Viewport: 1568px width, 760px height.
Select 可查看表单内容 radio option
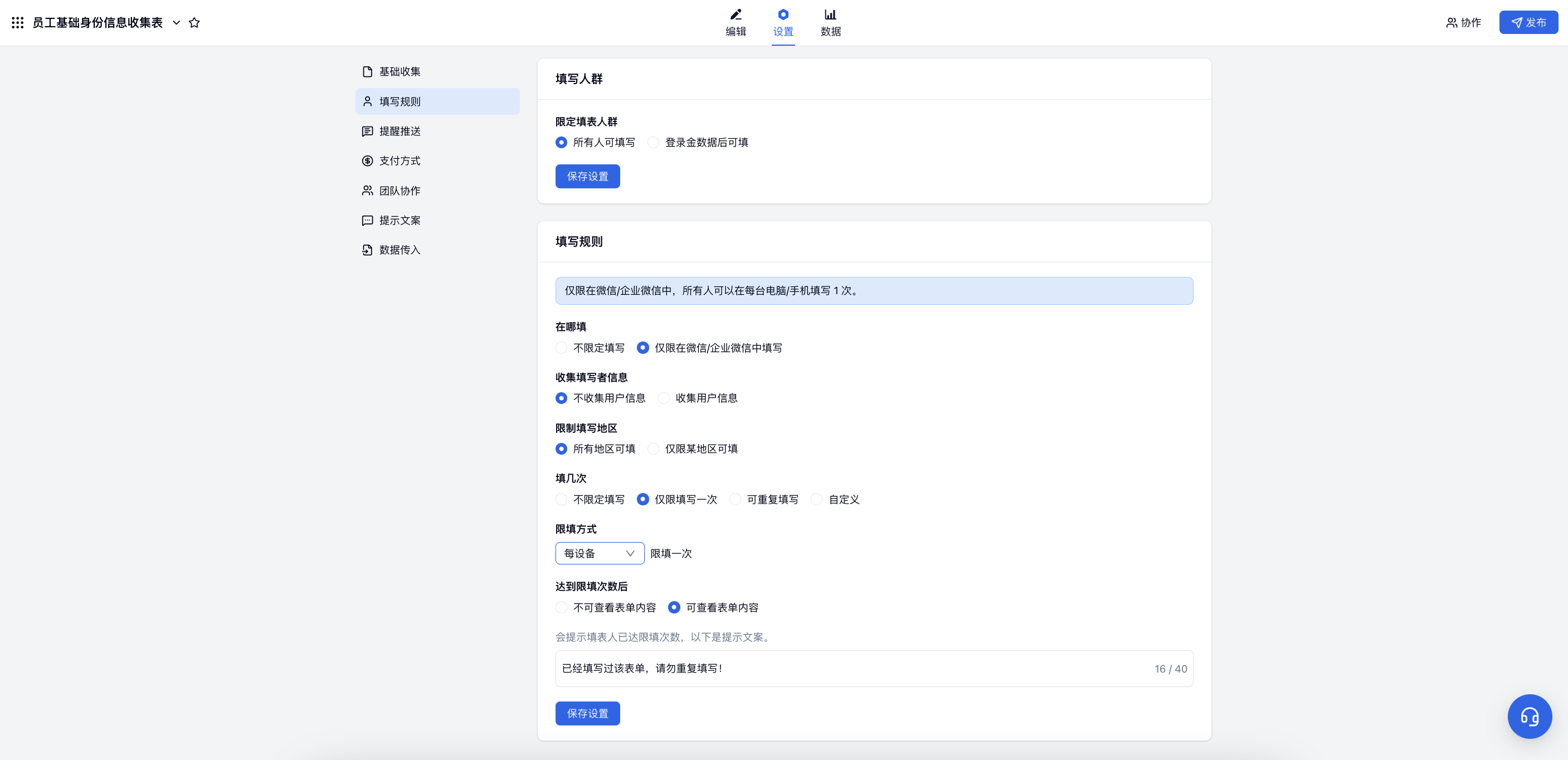[x=674, y=608]
